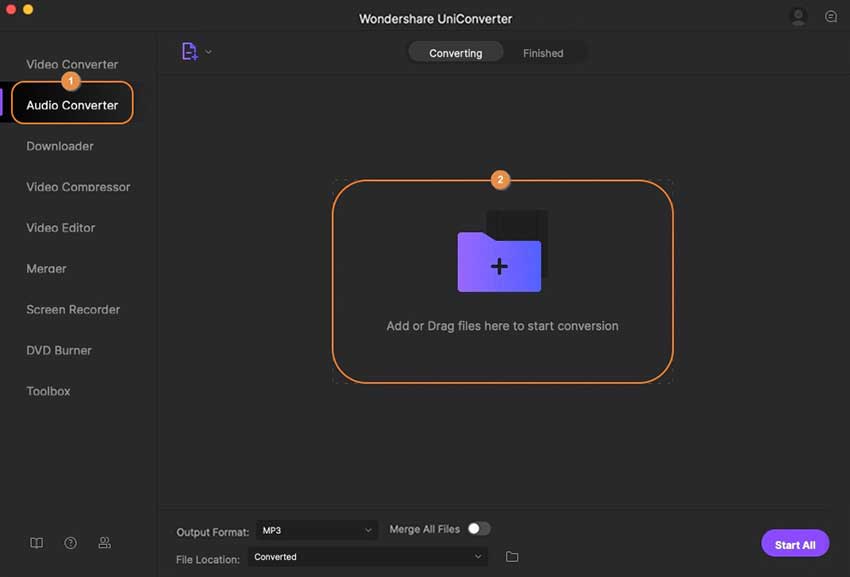The height and width of the screenshot is (577, 850).
Task: Minimize the window with yellow button
Action: click(28, 9)
